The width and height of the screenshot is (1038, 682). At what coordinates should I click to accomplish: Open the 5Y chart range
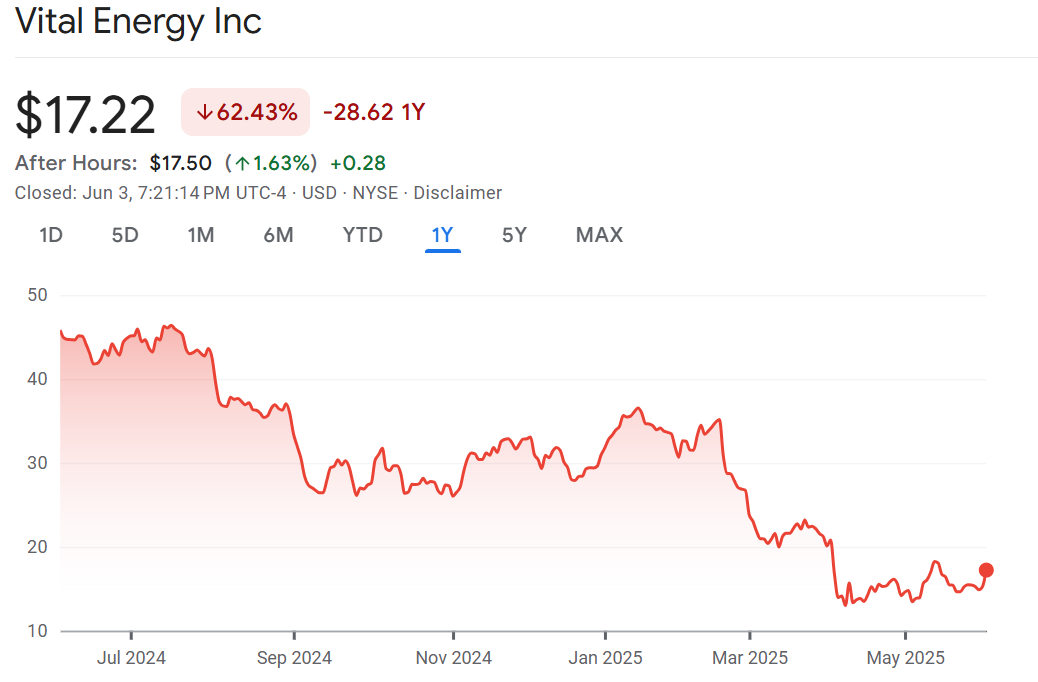coord(514,235)
